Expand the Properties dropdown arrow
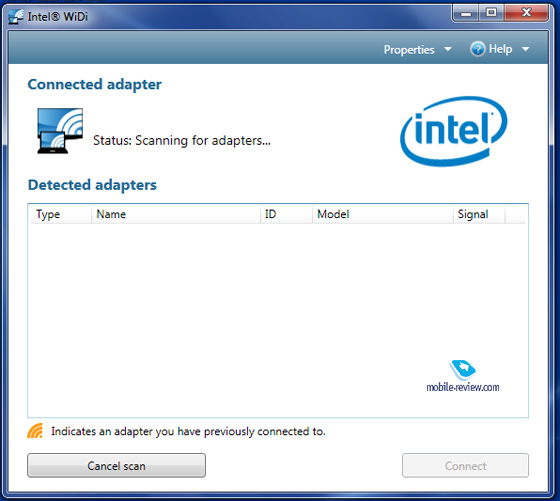This screenshot has width=560, height=501. (x=448, y=49)
